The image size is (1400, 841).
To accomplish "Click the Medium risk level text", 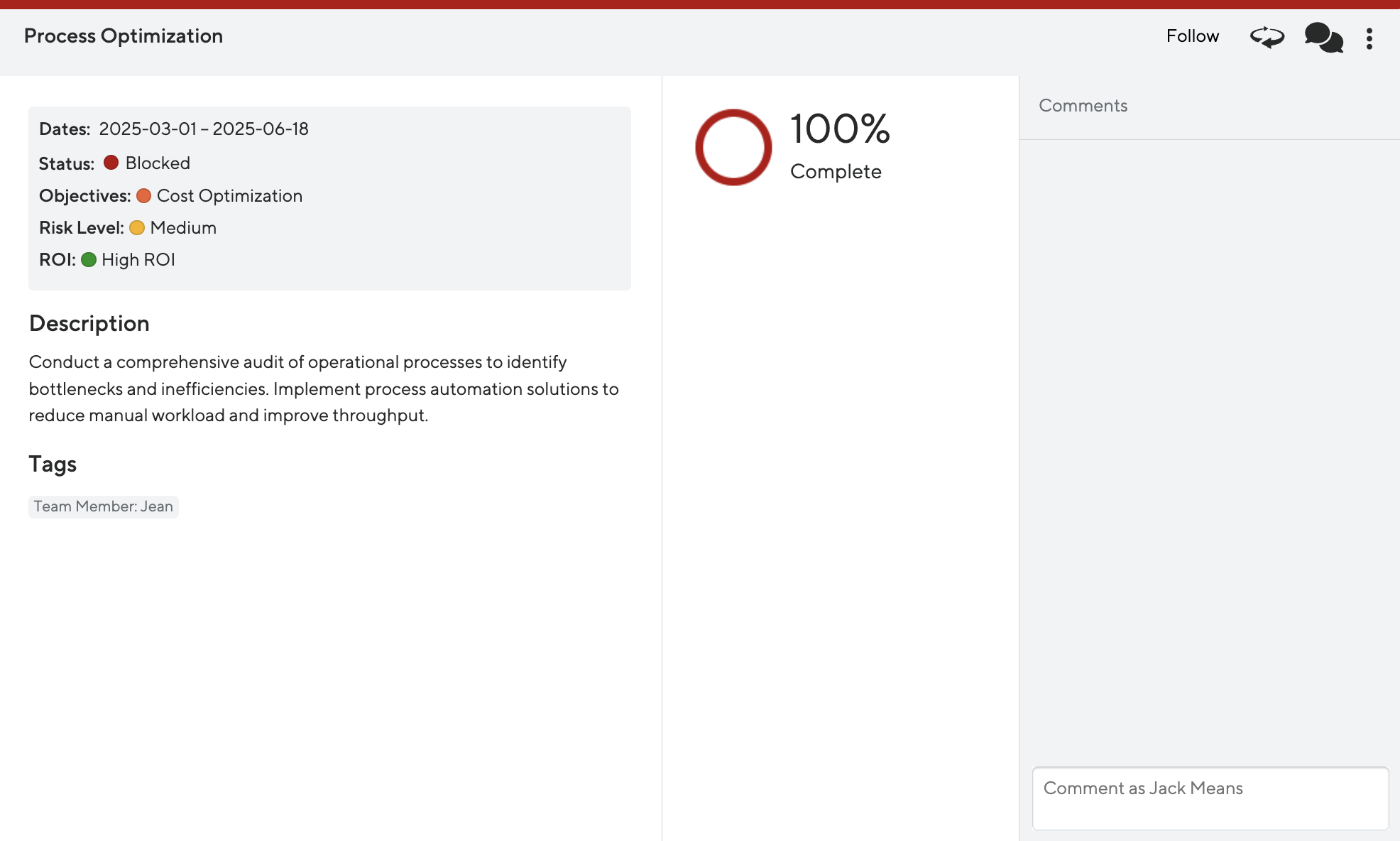I will tap(183, 228).
